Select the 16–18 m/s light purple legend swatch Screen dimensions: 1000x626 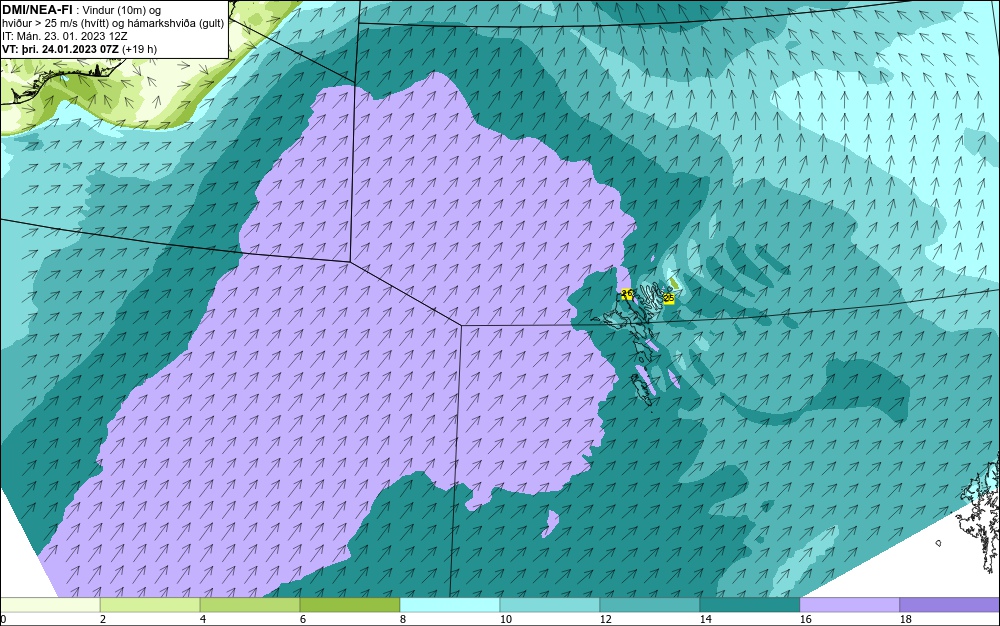pyautogui.click(x=849, y=605)
